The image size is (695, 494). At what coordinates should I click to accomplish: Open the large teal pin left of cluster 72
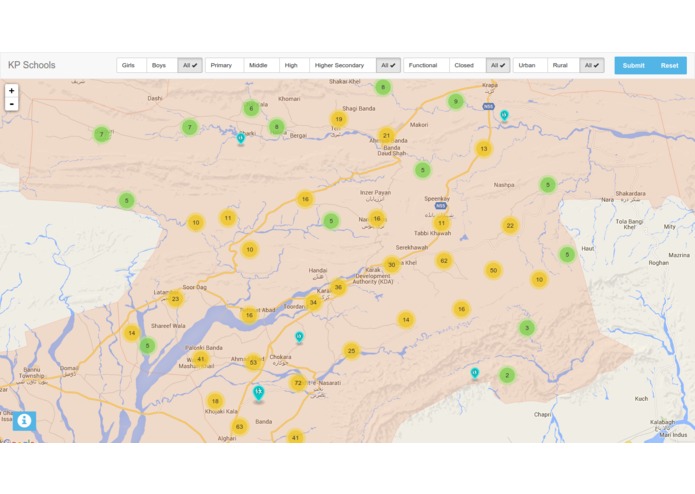pyautogui.click(x=258, y=393)
